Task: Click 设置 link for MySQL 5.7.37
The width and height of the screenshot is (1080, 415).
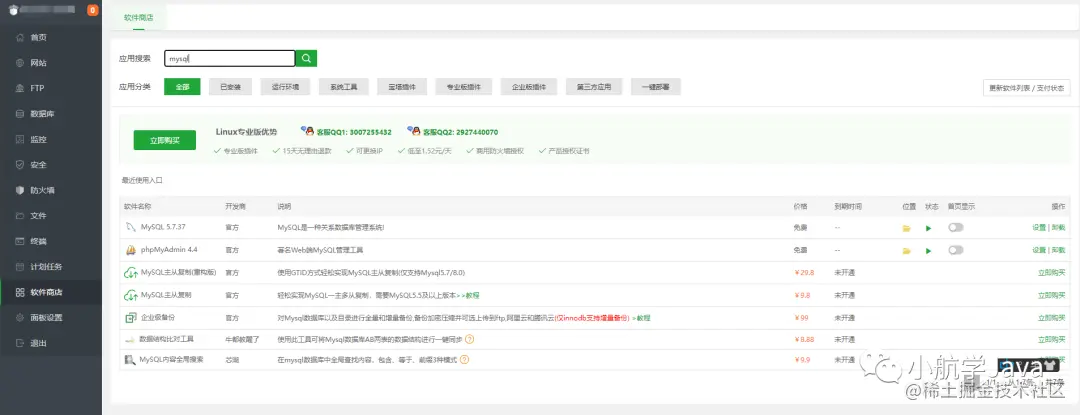Action: (x=1039, y=228)
